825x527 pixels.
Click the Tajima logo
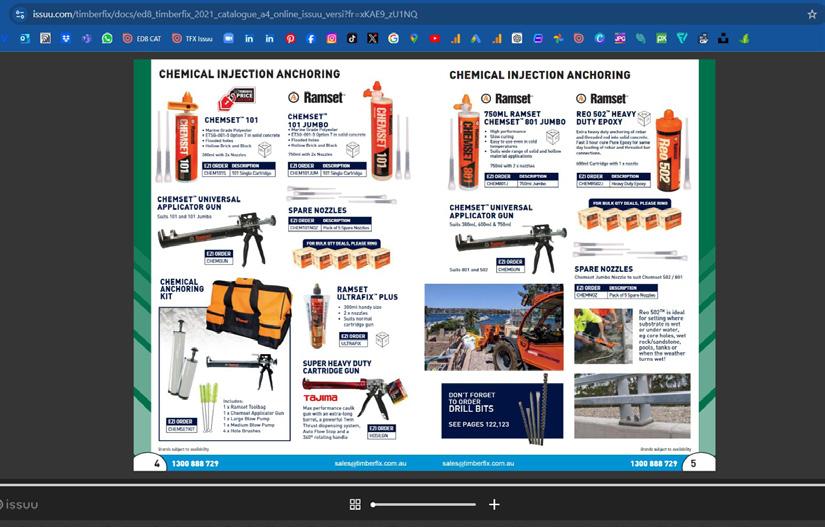[320, 398]
